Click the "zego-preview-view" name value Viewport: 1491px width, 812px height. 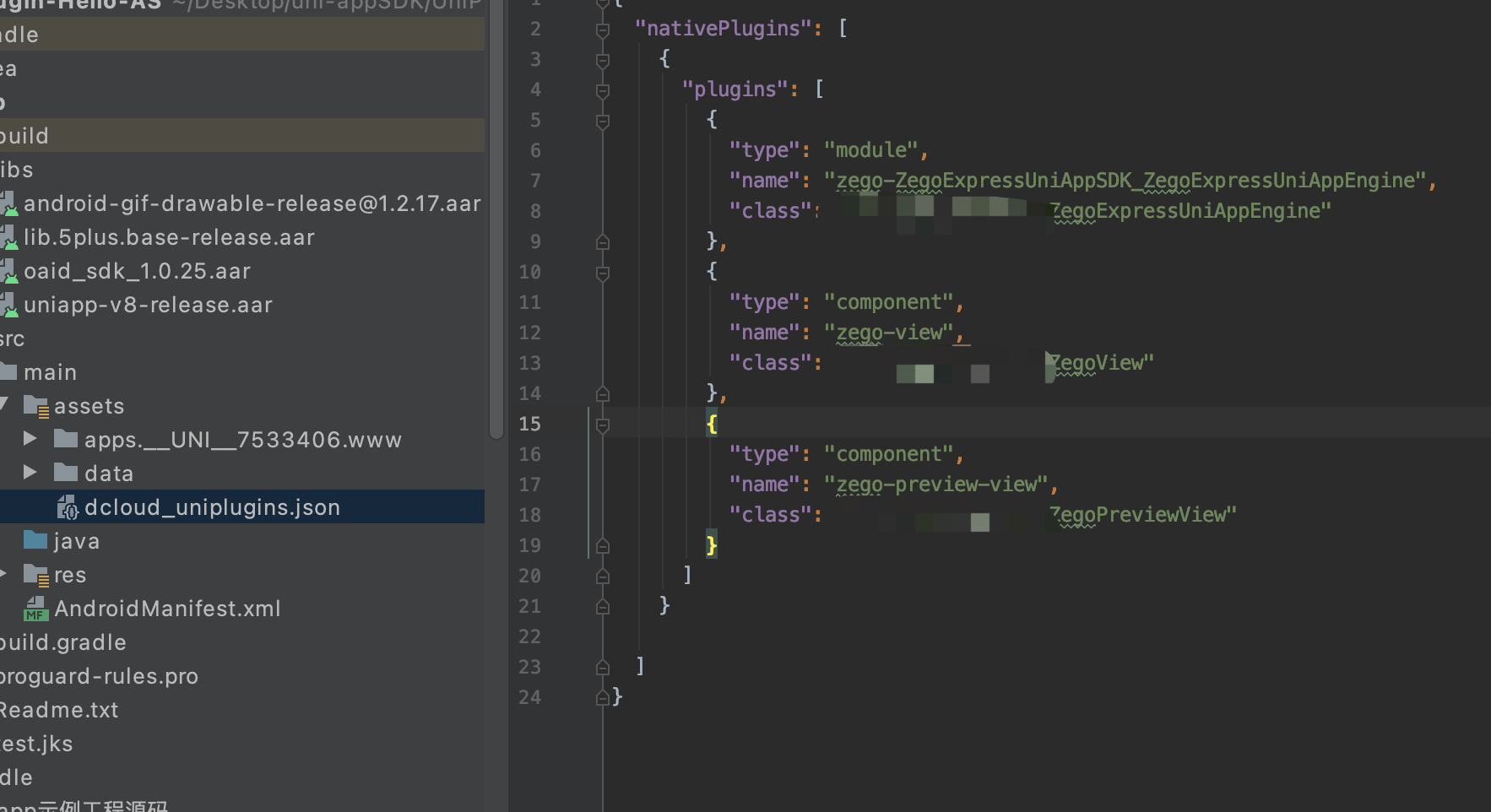(936, 484)
